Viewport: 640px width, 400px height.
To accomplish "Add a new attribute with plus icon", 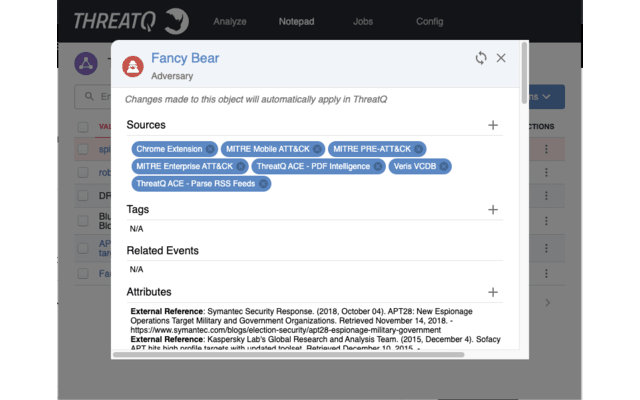I will (493, 292).
